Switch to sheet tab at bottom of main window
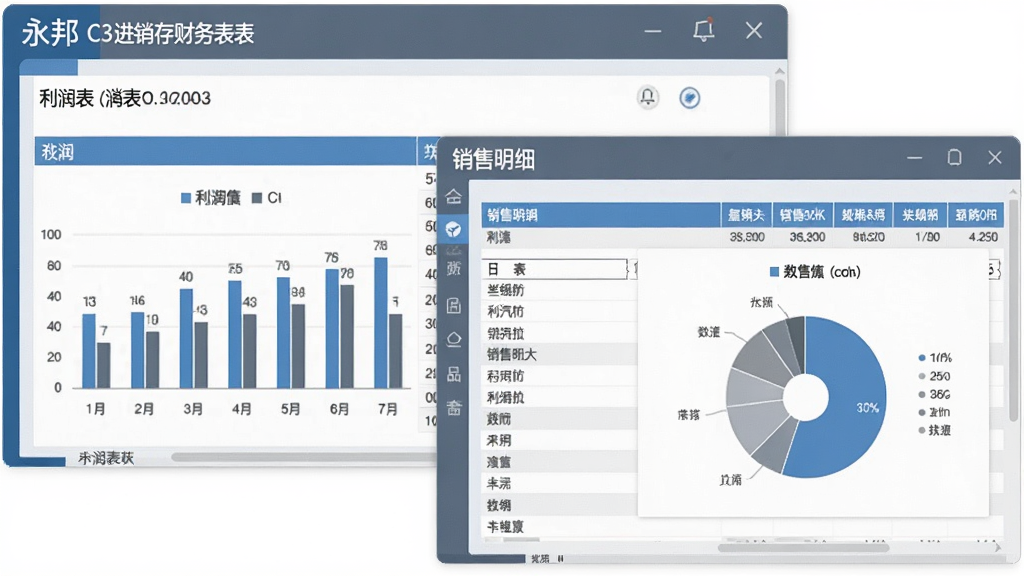Image resolution: width=1024 pixels, height=576 pixels. point(106,458)
